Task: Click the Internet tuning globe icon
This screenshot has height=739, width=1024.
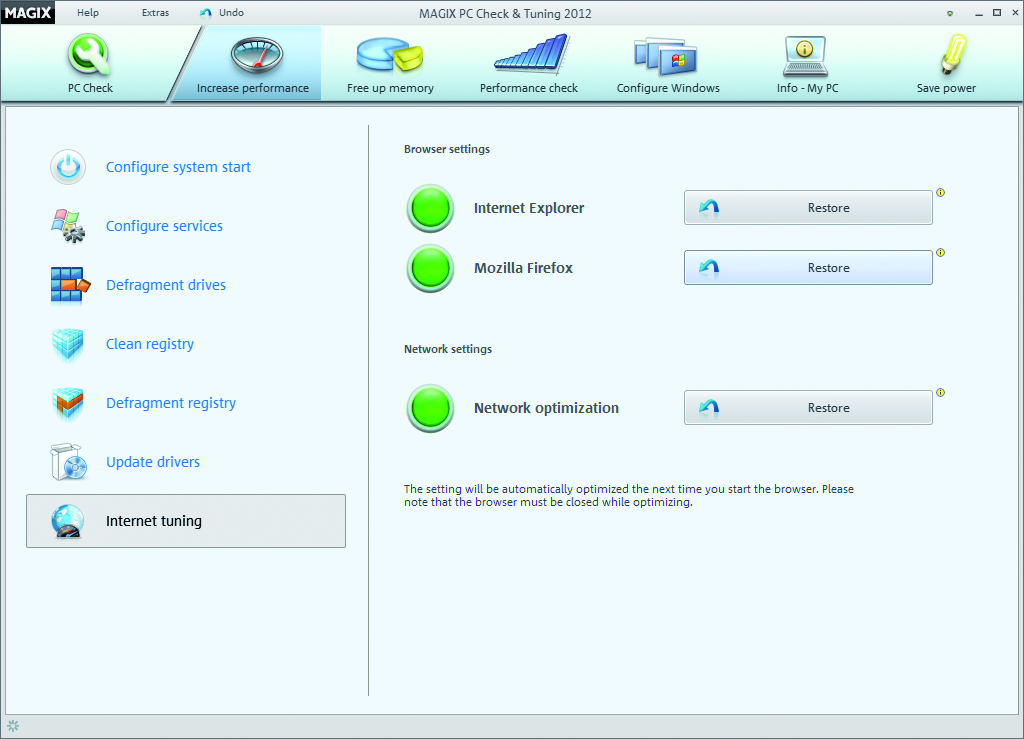Action: pyautogui.click(x=68, y=521)
